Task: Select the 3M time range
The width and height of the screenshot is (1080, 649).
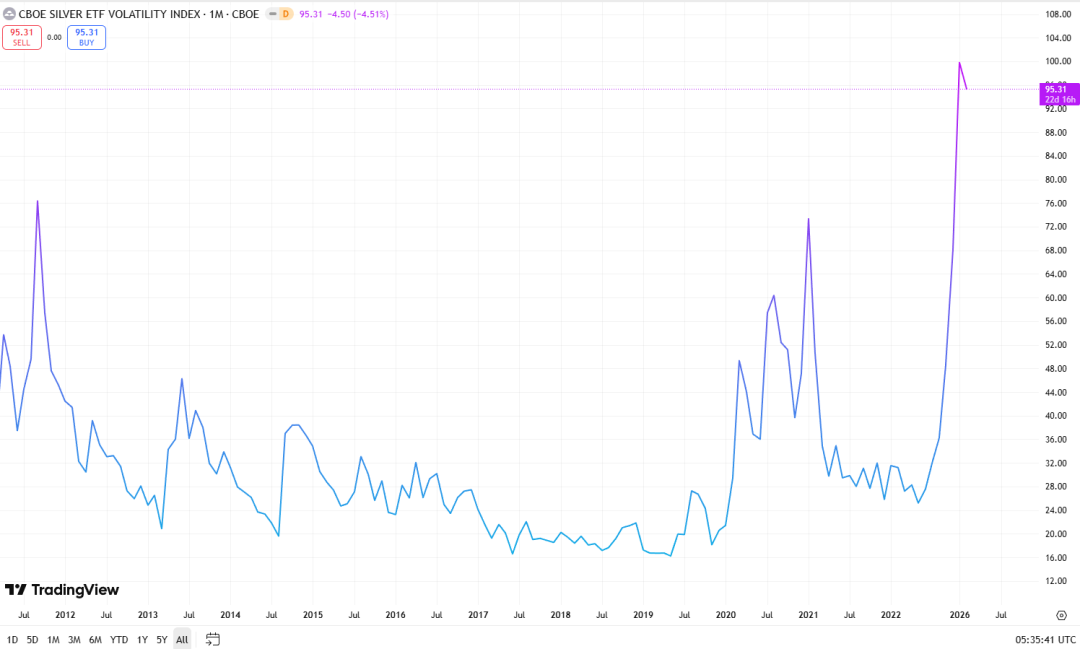Action: point(74,639)
